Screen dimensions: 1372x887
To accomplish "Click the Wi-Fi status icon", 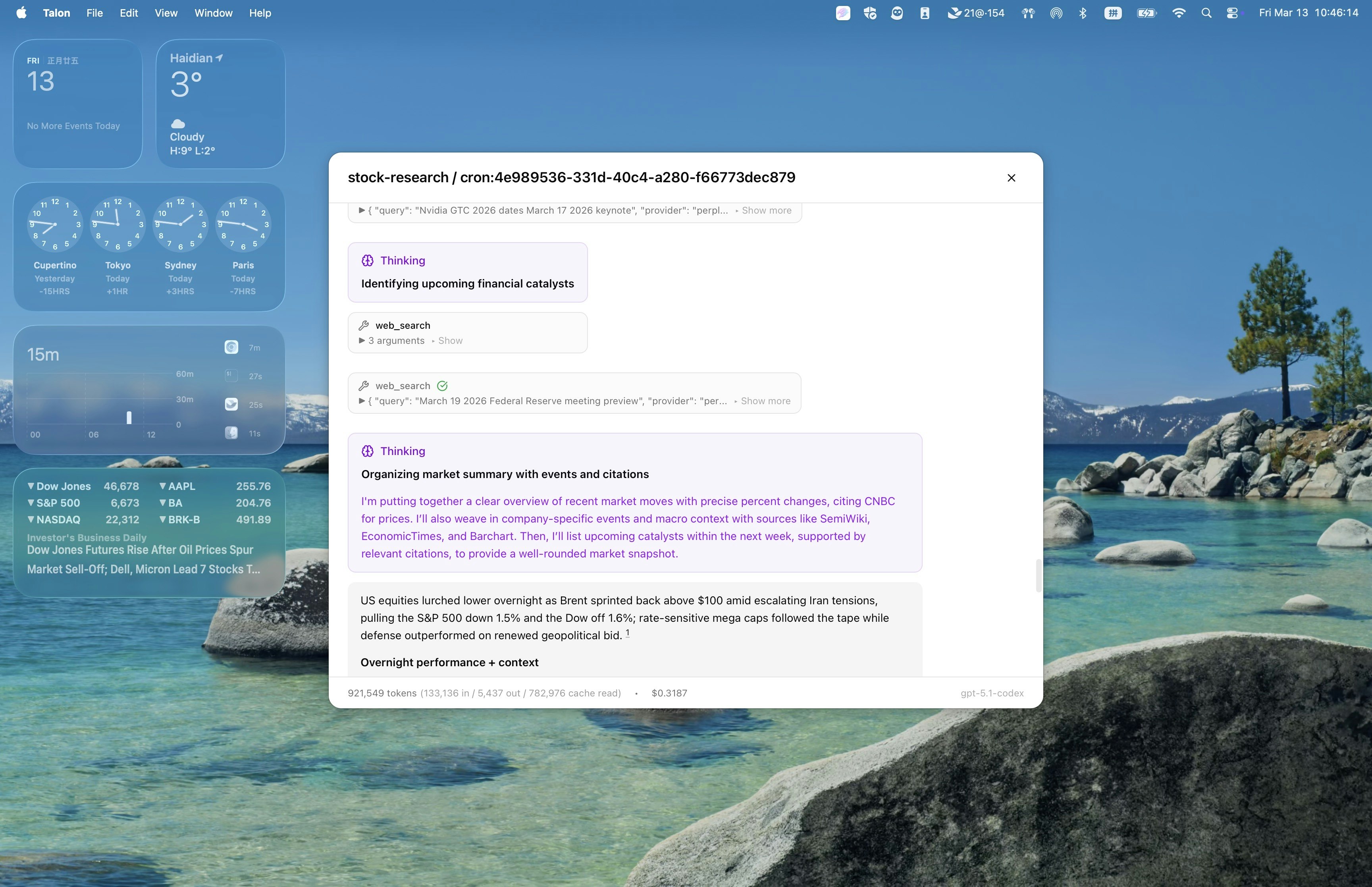I will coord(1179,13).
